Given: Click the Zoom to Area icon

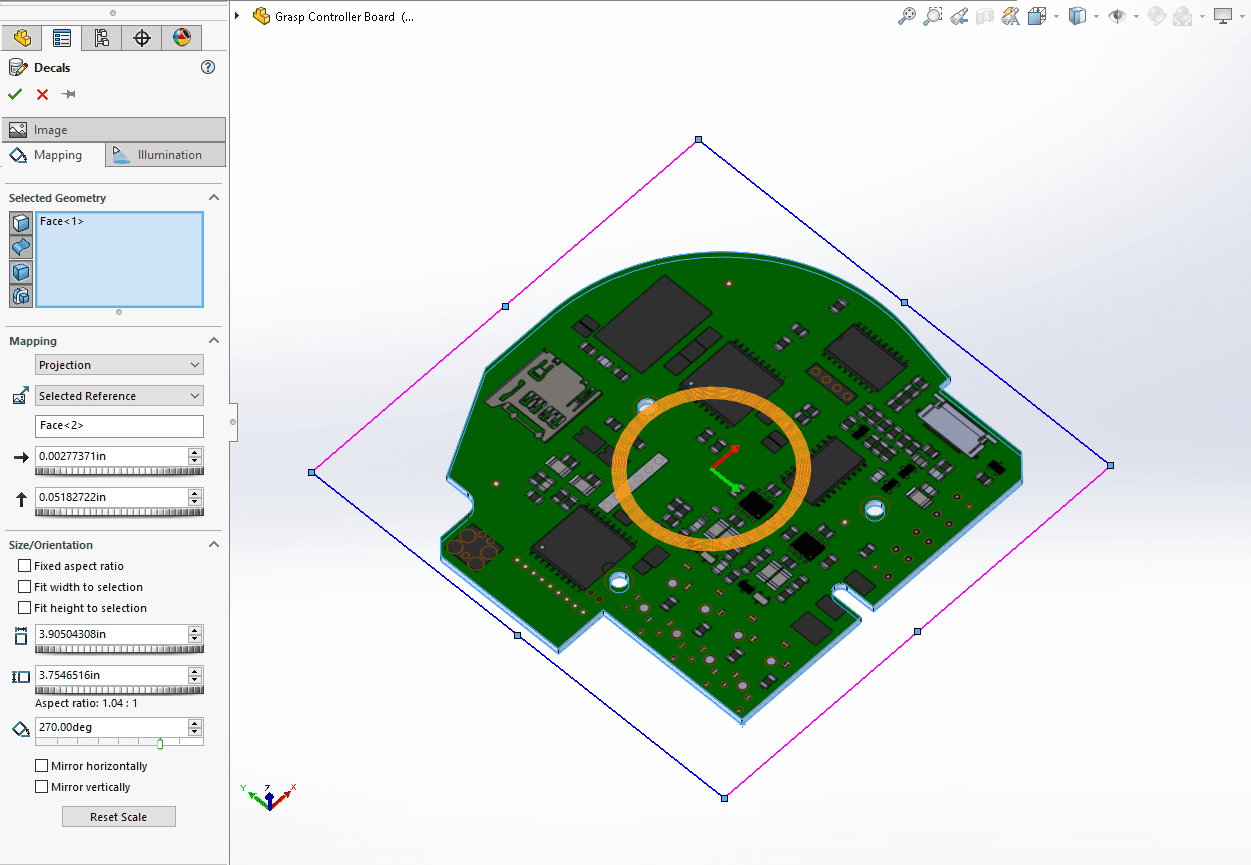Looking at the screenshot, I should tap(933, 16).
